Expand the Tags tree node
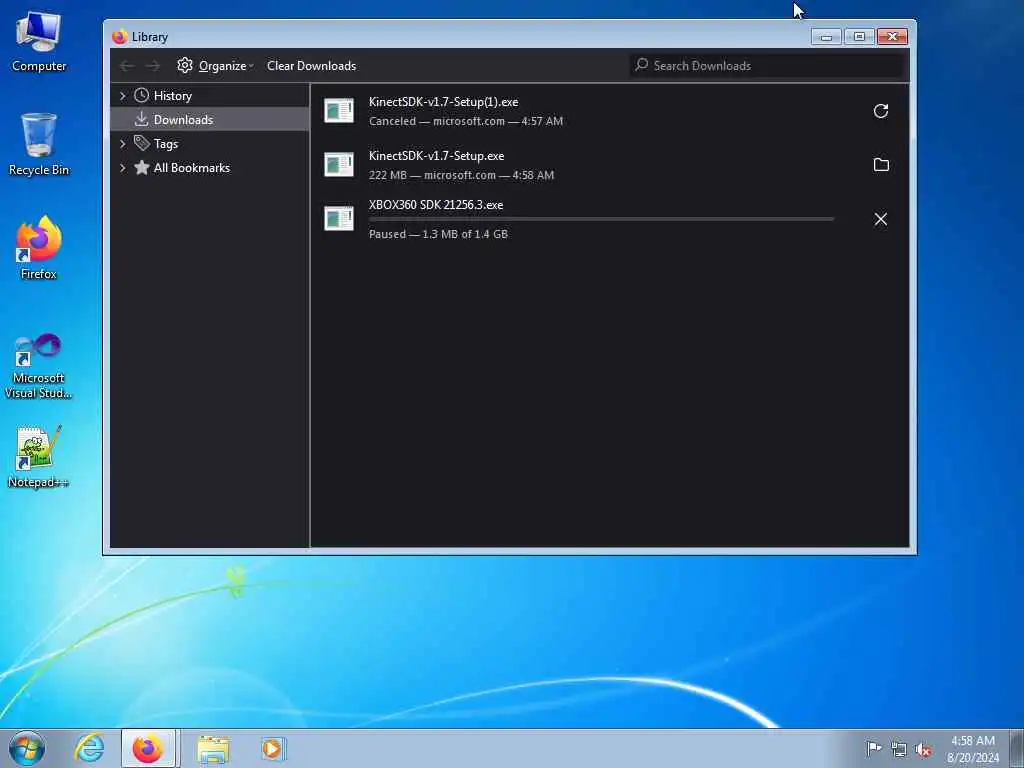The height and width of the screenshot is (768, 1024). click(122, 144)
